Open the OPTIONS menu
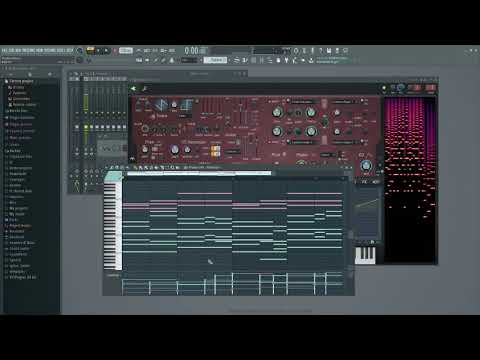Viewport: 480px width, 360px height. pyautogui.click(x=50, y=50)
